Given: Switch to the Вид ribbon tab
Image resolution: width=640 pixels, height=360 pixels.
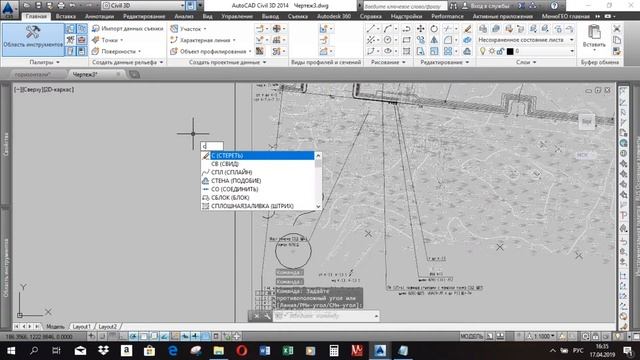Looking at the screenshot, I should [x=207, y=16].
